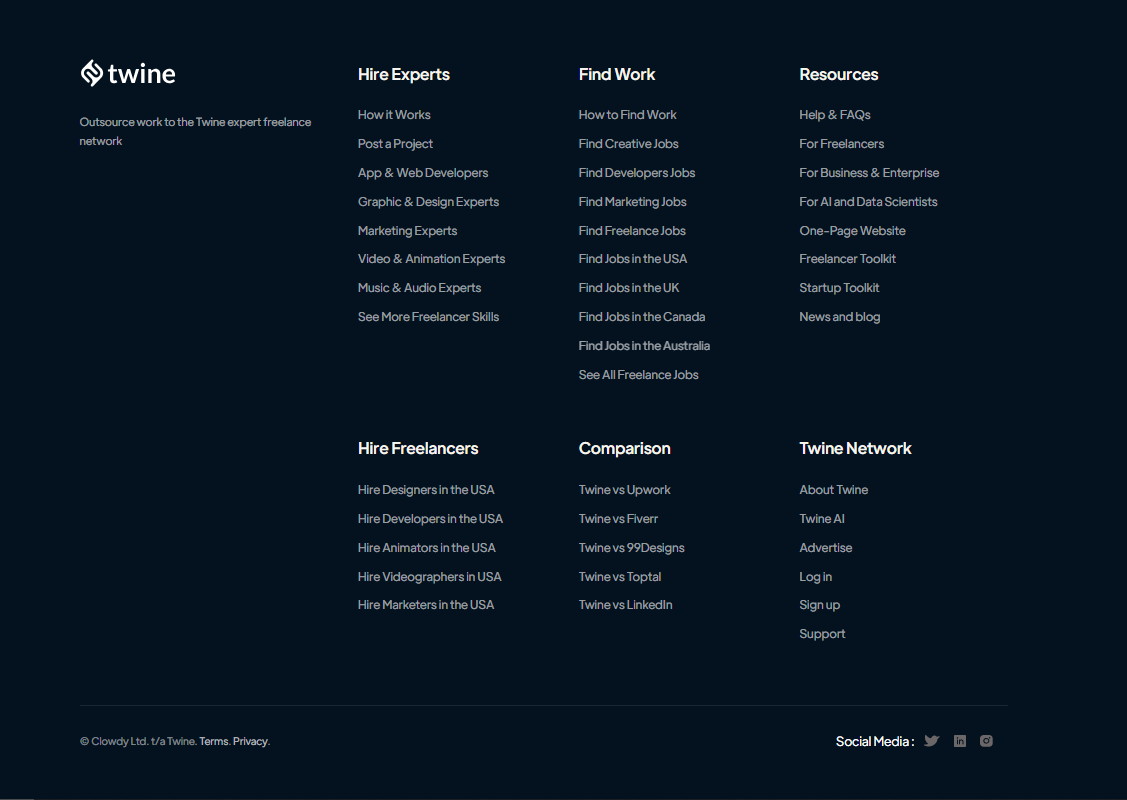The width and height of the screenshot is (1127, 800).
Task: Open the Terms link
Action: (213, 741)
